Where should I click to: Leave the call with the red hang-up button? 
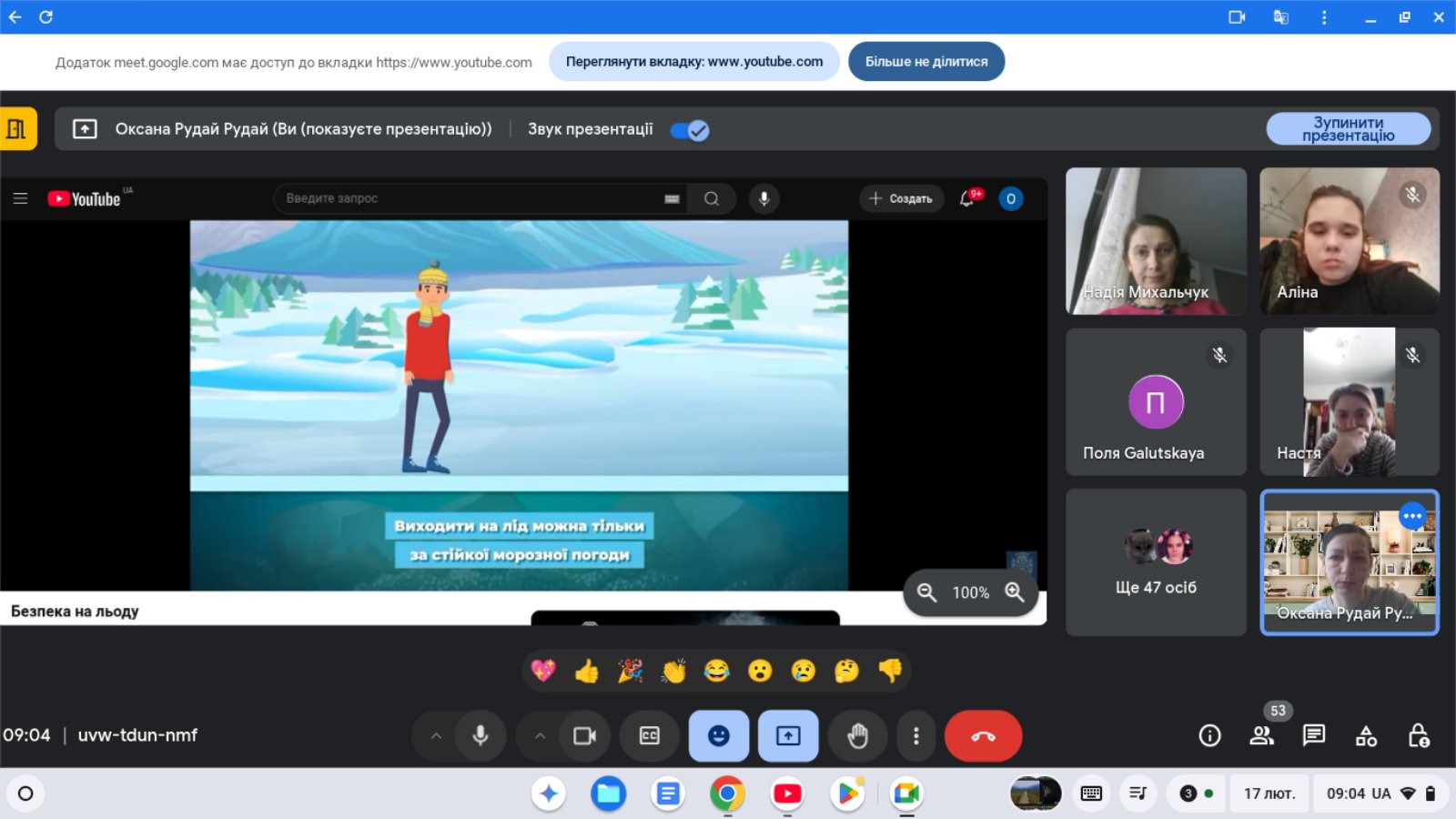click(x=984, y=736)
